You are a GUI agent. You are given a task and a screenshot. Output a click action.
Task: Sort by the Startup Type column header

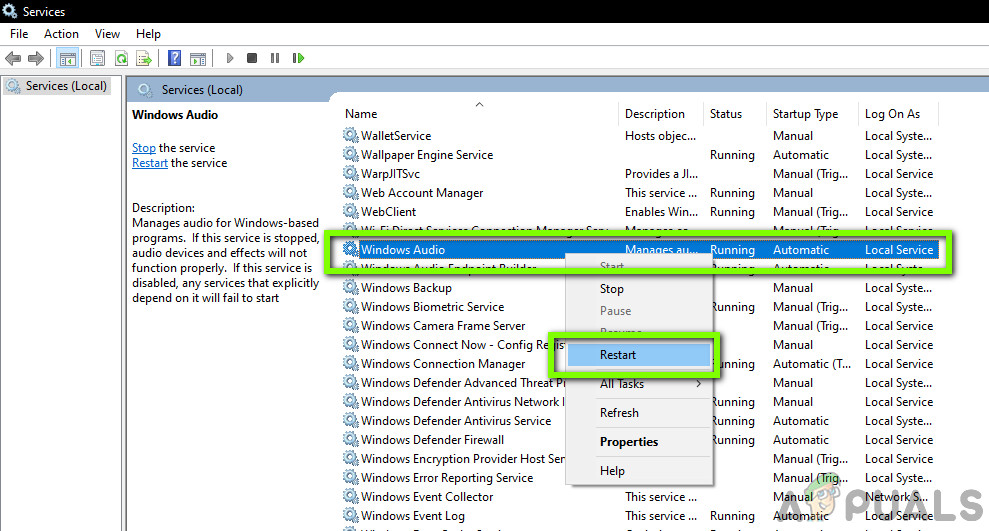click(x=812, y=114)
